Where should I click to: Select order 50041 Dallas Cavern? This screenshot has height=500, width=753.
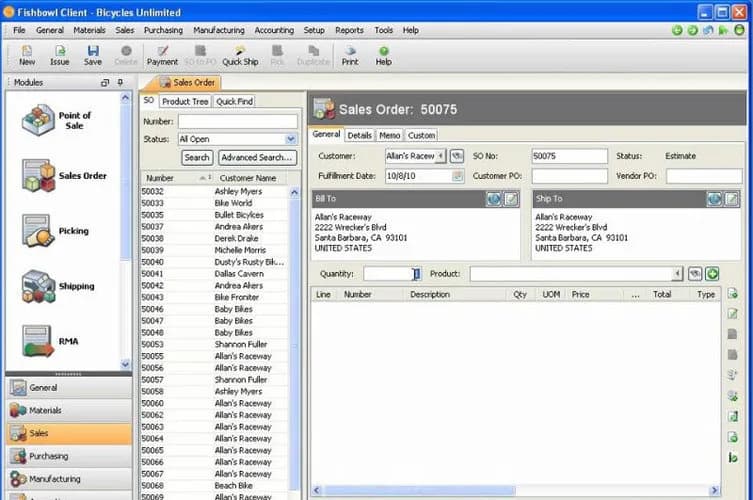click(x=215, y=274)
